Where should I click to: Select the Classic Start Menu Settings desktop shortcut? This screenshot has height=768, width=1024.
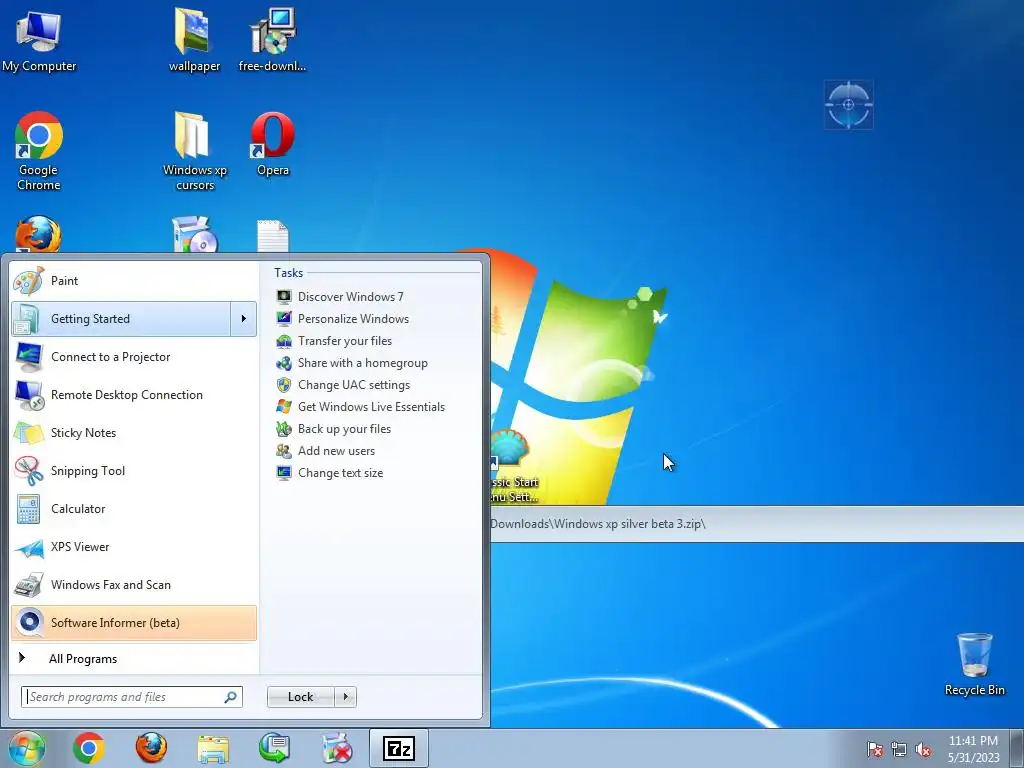point(515,467)
